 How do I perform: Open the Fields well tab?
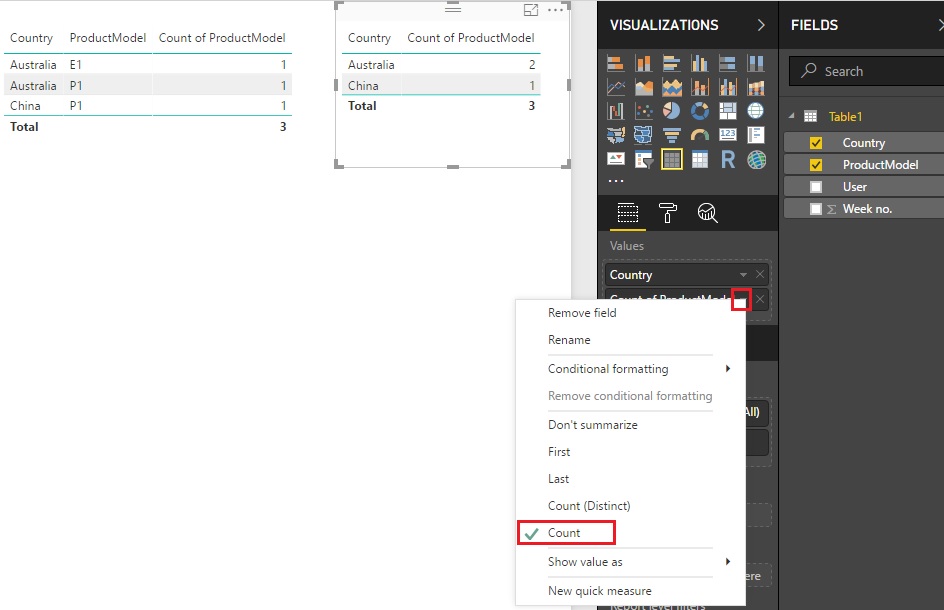(x=627, y=213)
